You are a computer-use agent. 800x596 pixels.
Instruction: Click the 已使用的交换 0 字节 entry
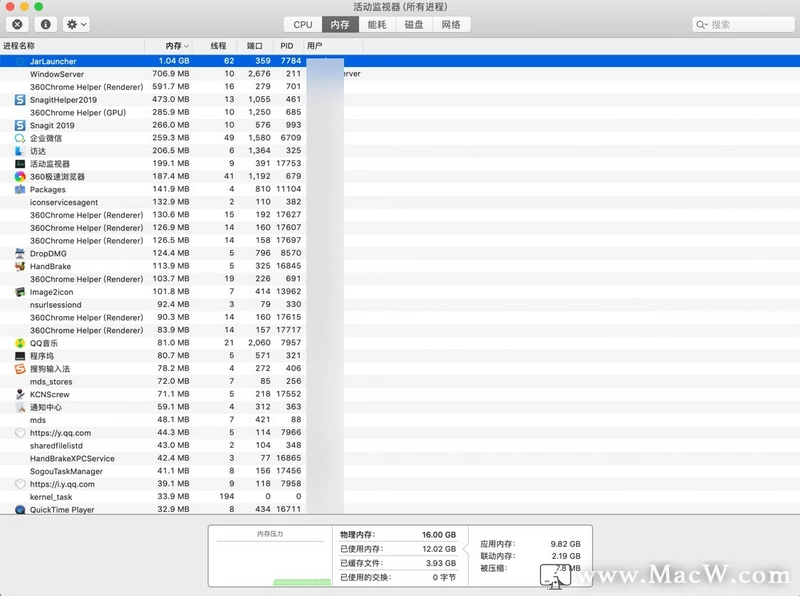pyautogui.click(x=398, y=578)
